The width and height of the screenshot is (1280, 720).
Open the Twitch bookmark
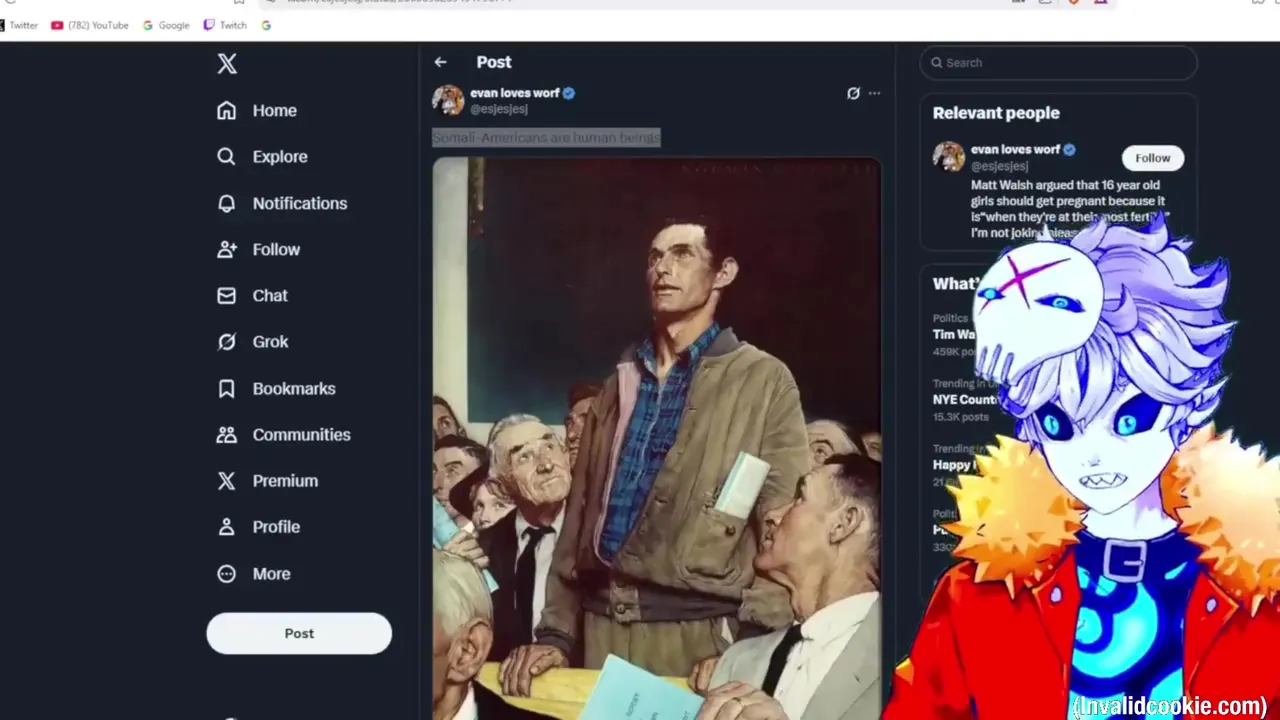[225, 25]
